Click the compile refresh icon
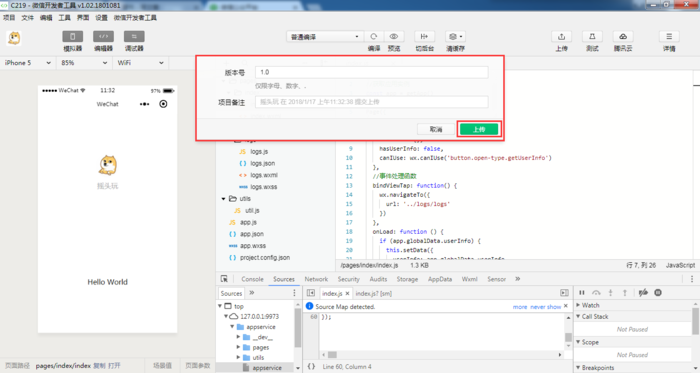Viewport: 700px width, 373px height. point(374,37)
